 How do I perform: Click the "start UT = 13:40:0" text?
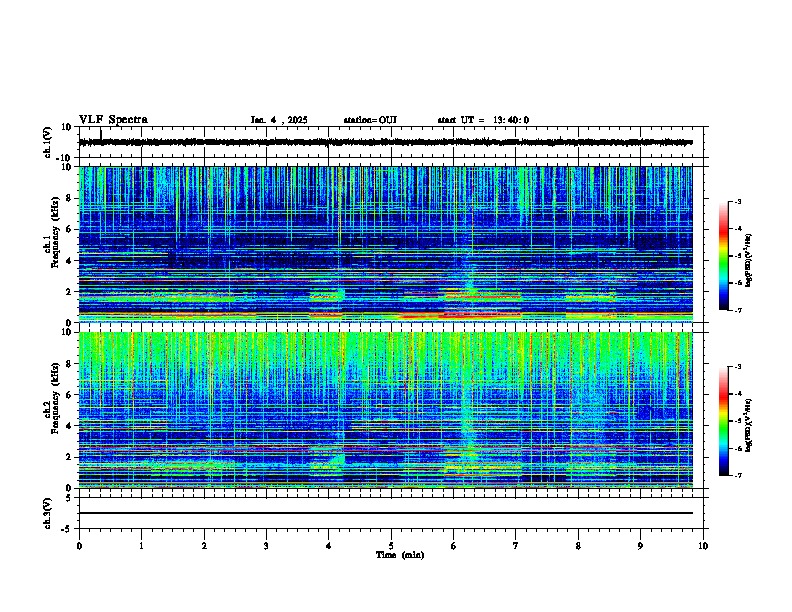pyautogui.click(x=483, y=120)
